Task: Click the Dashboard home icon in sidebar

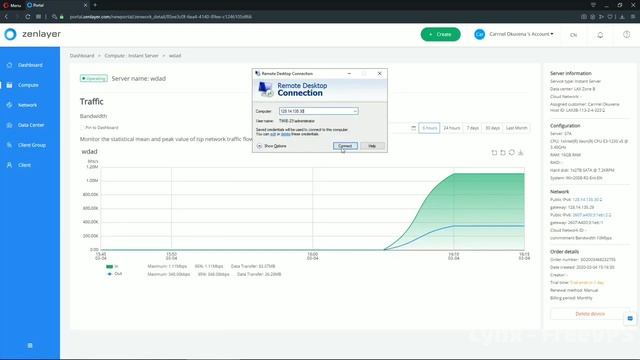Action: (x=9, y=65)
